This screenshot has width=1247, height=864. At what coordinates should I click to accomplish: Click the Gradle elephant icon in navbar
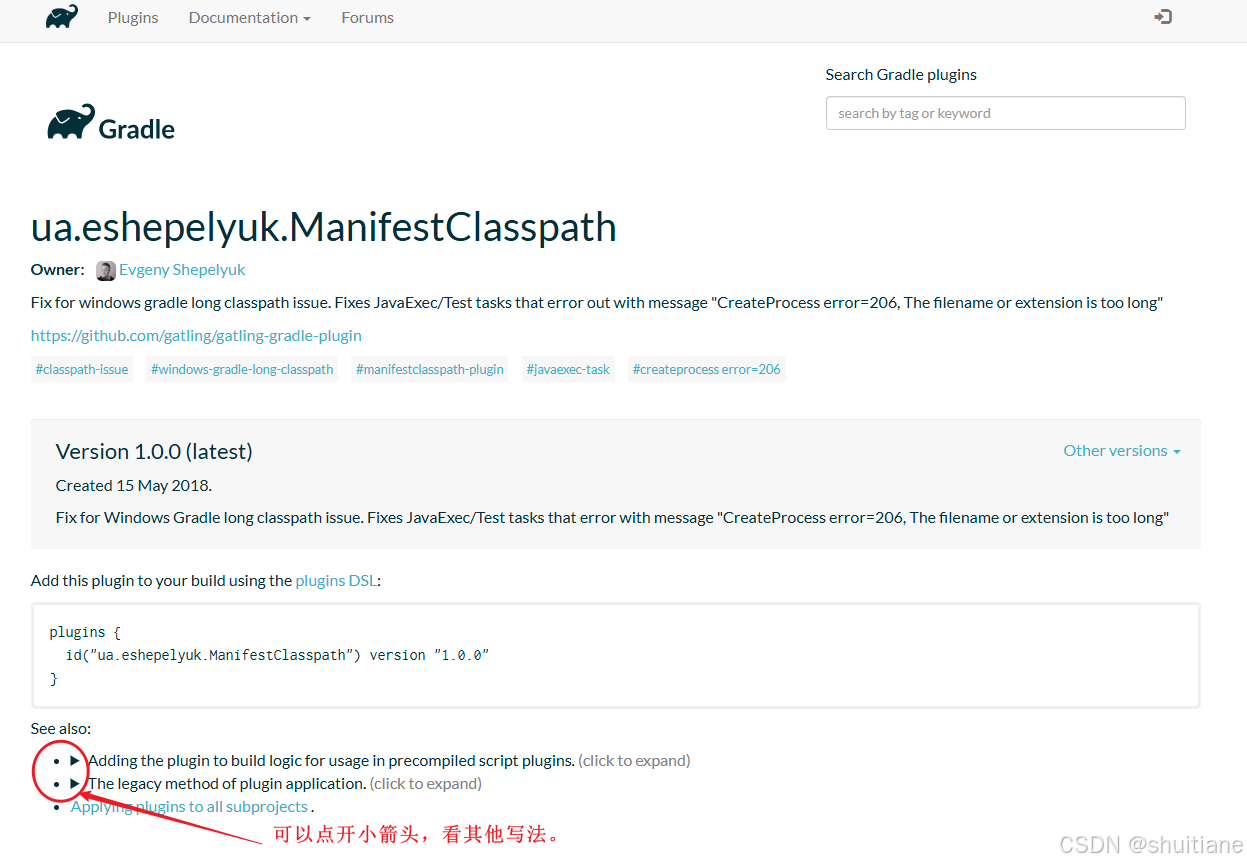(x=62, y=17)
